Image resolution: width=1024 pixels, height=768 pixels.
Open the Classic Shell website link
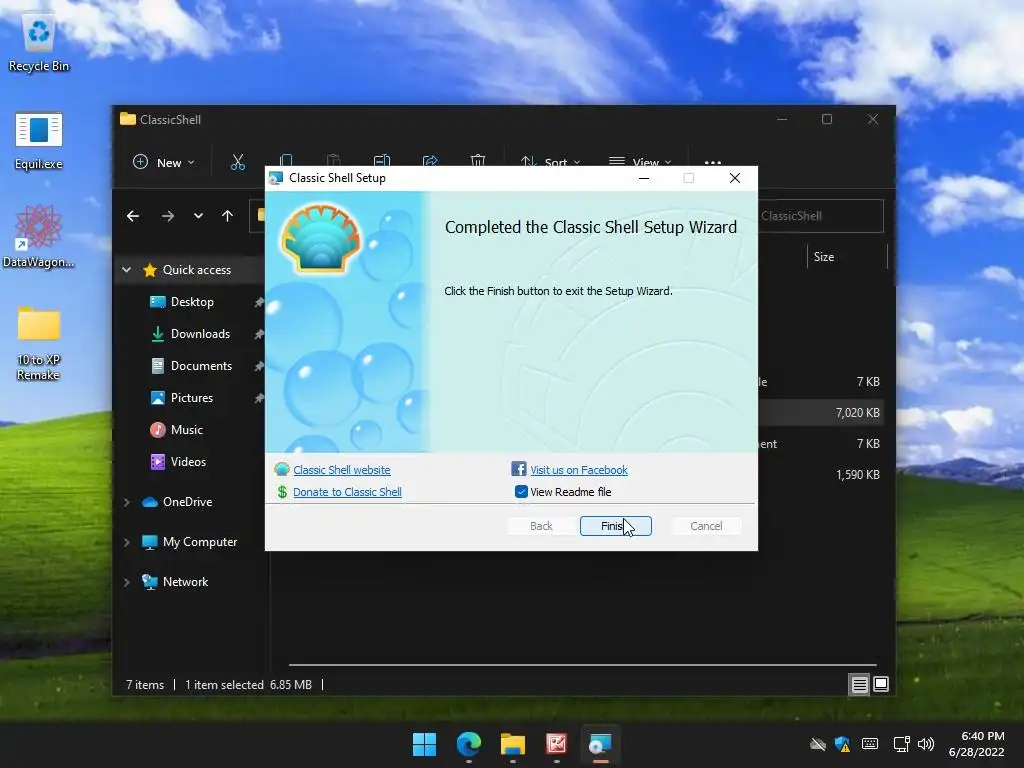(342, 470)
